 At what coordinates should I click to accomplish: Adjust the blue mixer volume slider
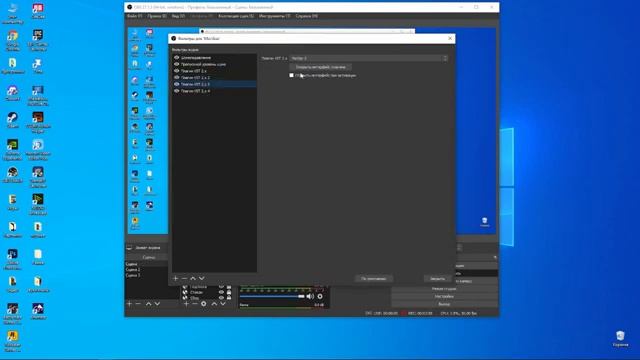(272, 296)
